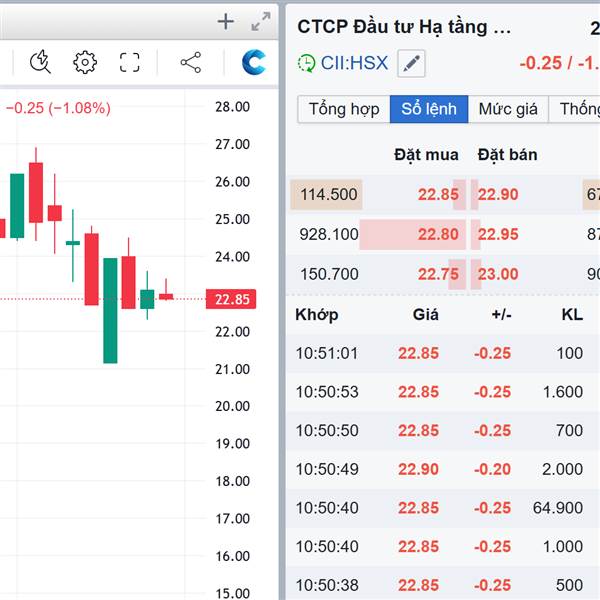Image resolution: width=600 pixels, height=600 pixels.
Task: Click the blue C logo icon
Action: 254,63
